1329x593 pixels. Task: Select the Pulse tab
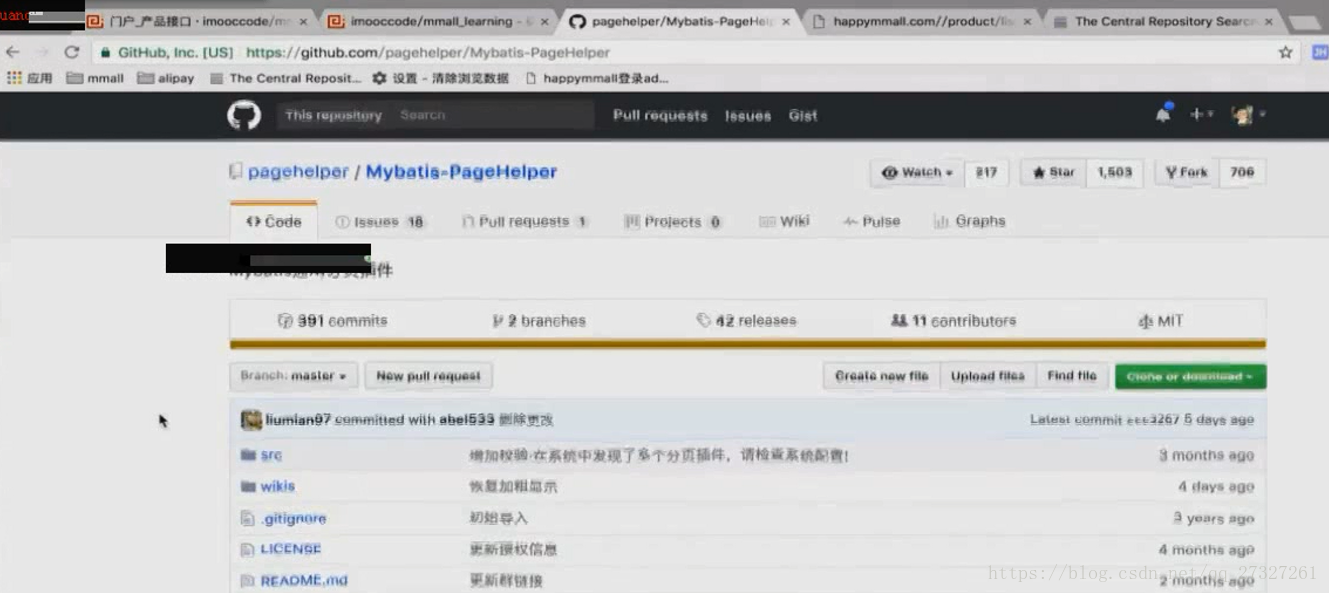click(871, 222)
